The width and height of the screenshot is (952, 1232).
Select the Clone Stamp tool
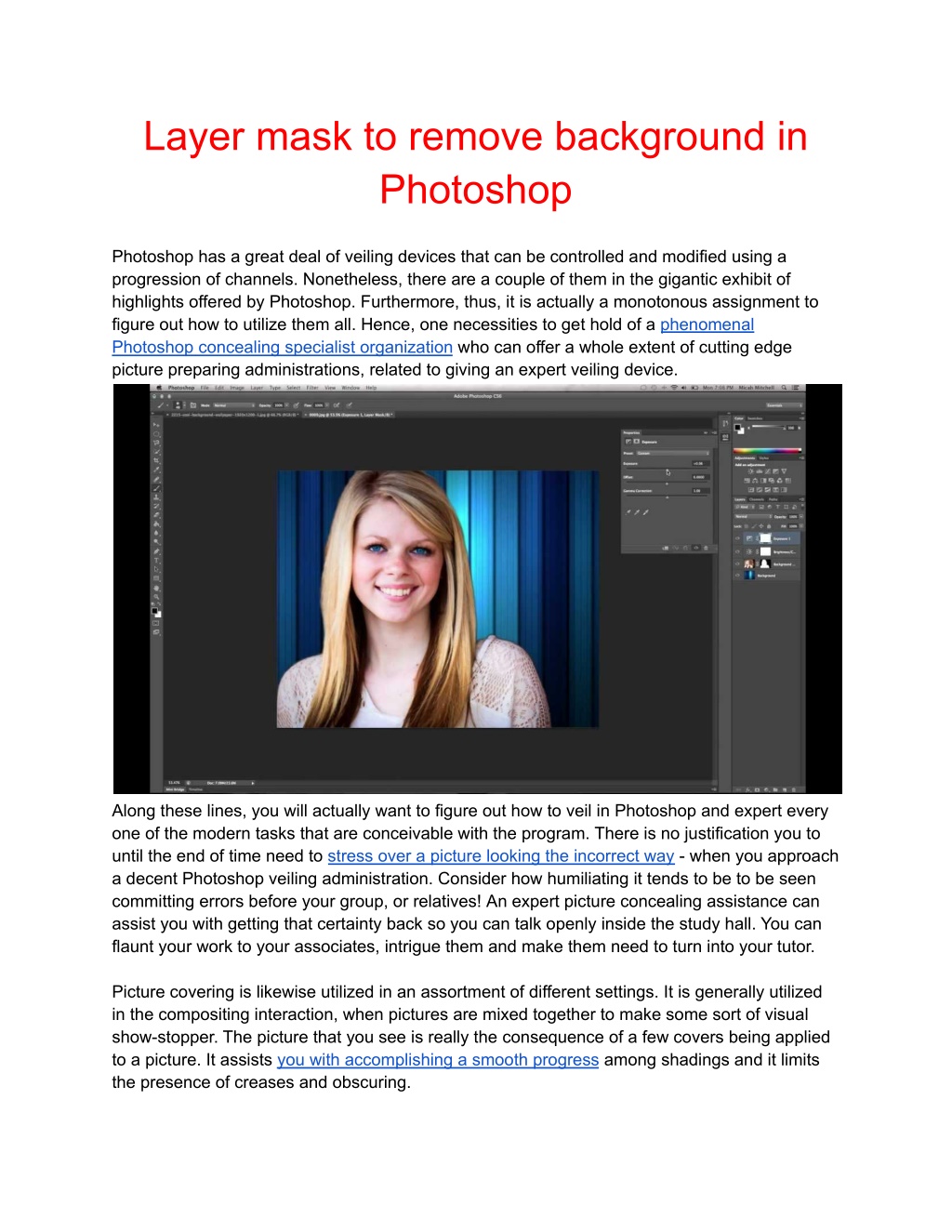(156, 497)
